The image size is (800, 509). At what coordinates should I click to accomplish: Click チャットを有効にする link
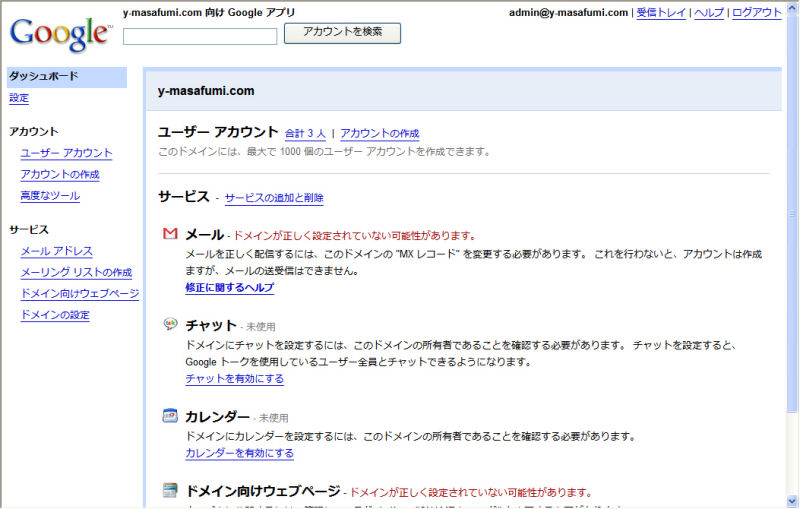click(x=235, y=379)
